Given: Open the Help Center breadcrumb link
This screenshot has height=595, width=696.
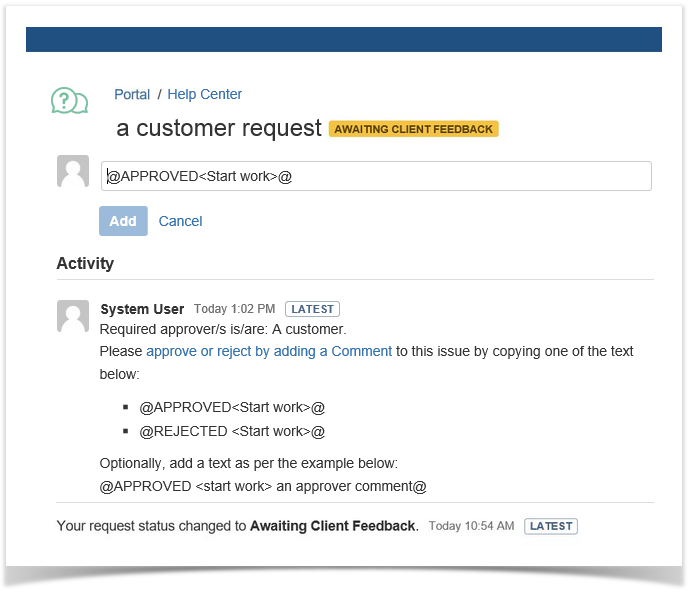Looking at the screenshot, I should pyautogui.click(x=204, y=95).
